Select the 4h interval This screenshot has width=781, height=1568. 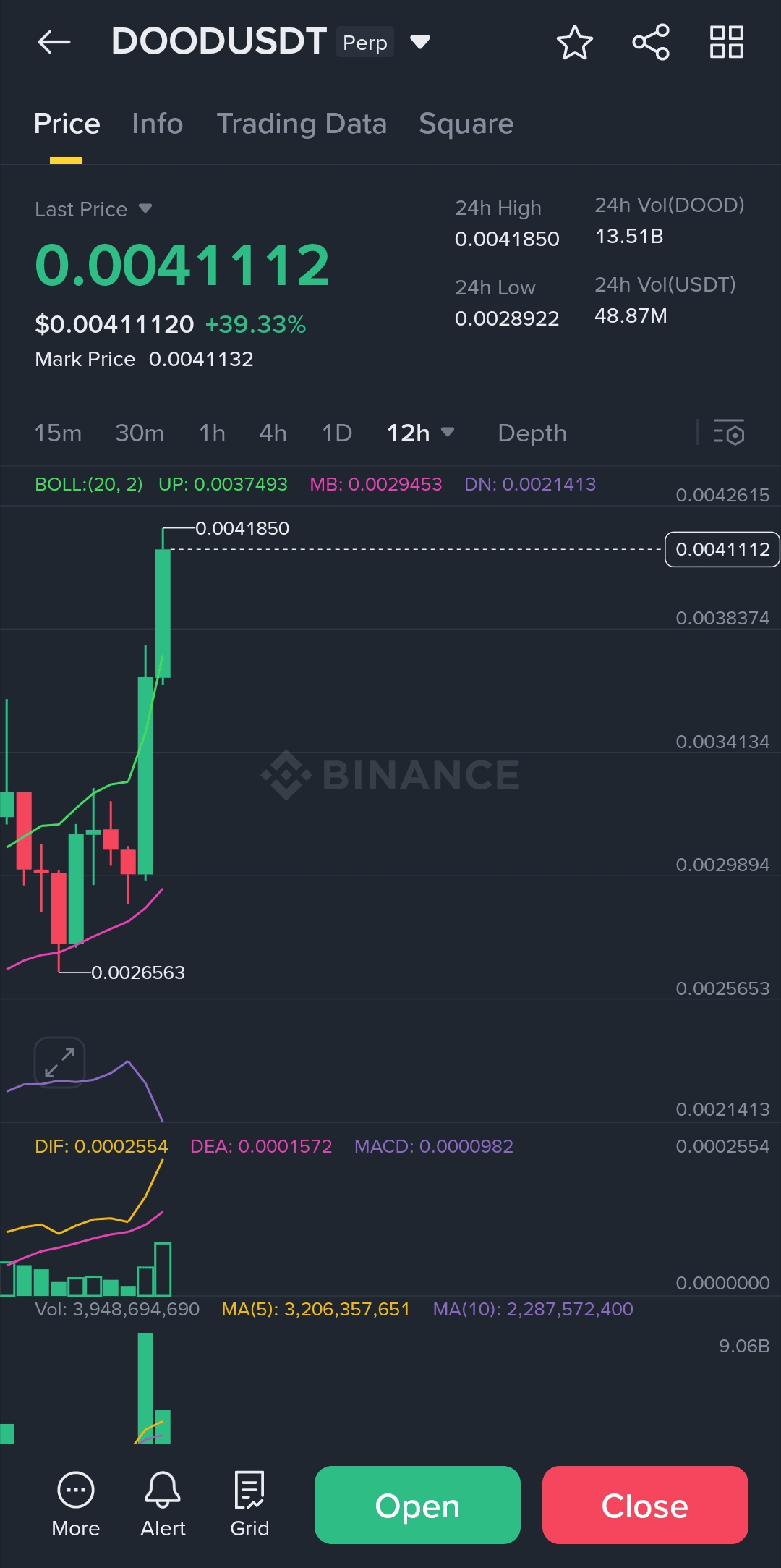pos(273,433)
